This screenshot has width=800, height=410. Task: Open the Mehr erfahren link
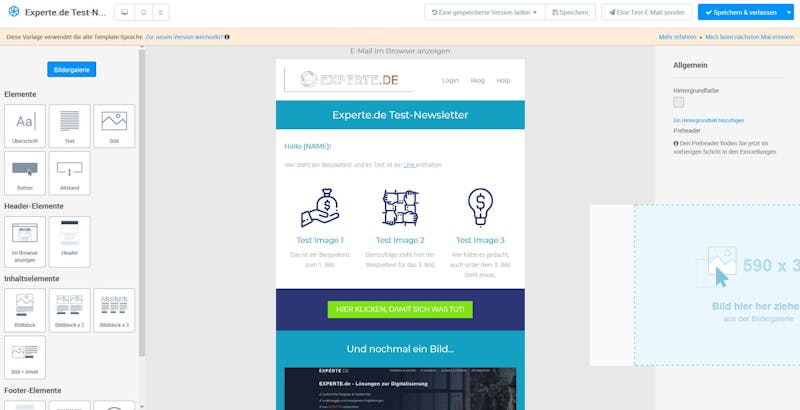(x=677, y=37)
